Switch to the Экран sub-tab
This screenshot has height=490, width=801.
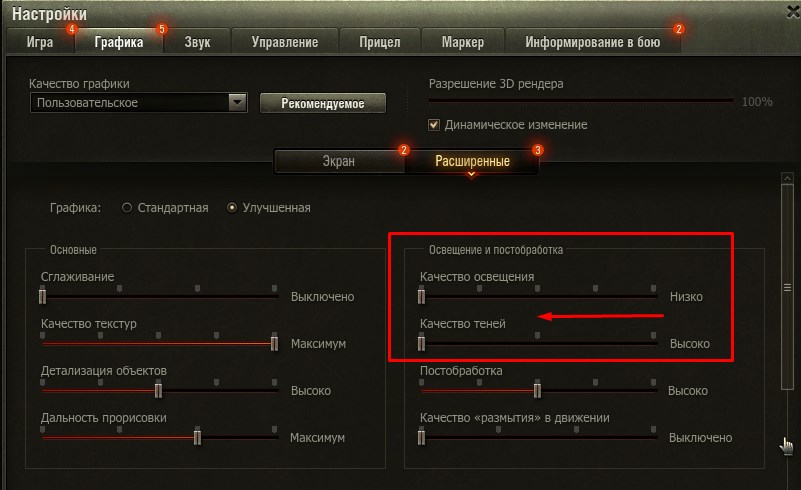(x=339, y=161)
